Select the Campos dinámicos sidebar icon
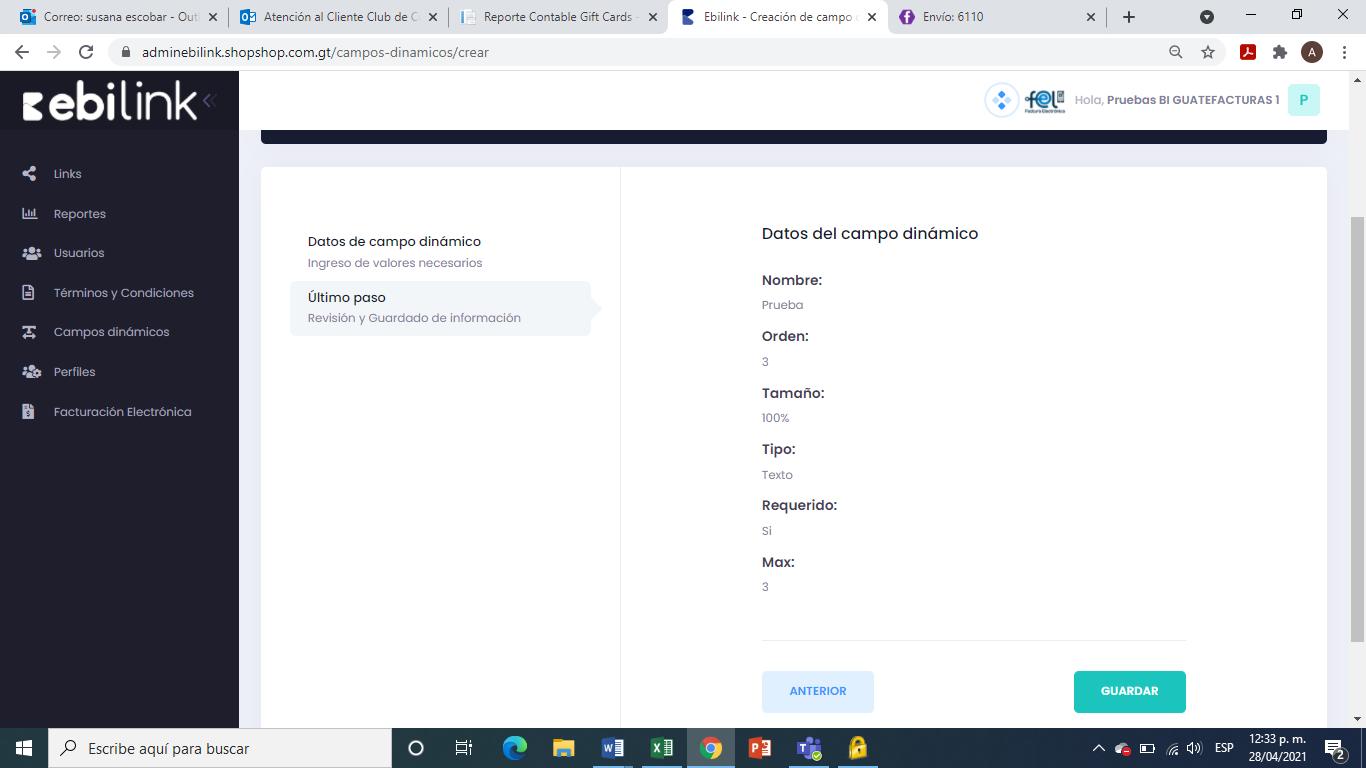Screen dimensions: 1366x768 point(30,332)
